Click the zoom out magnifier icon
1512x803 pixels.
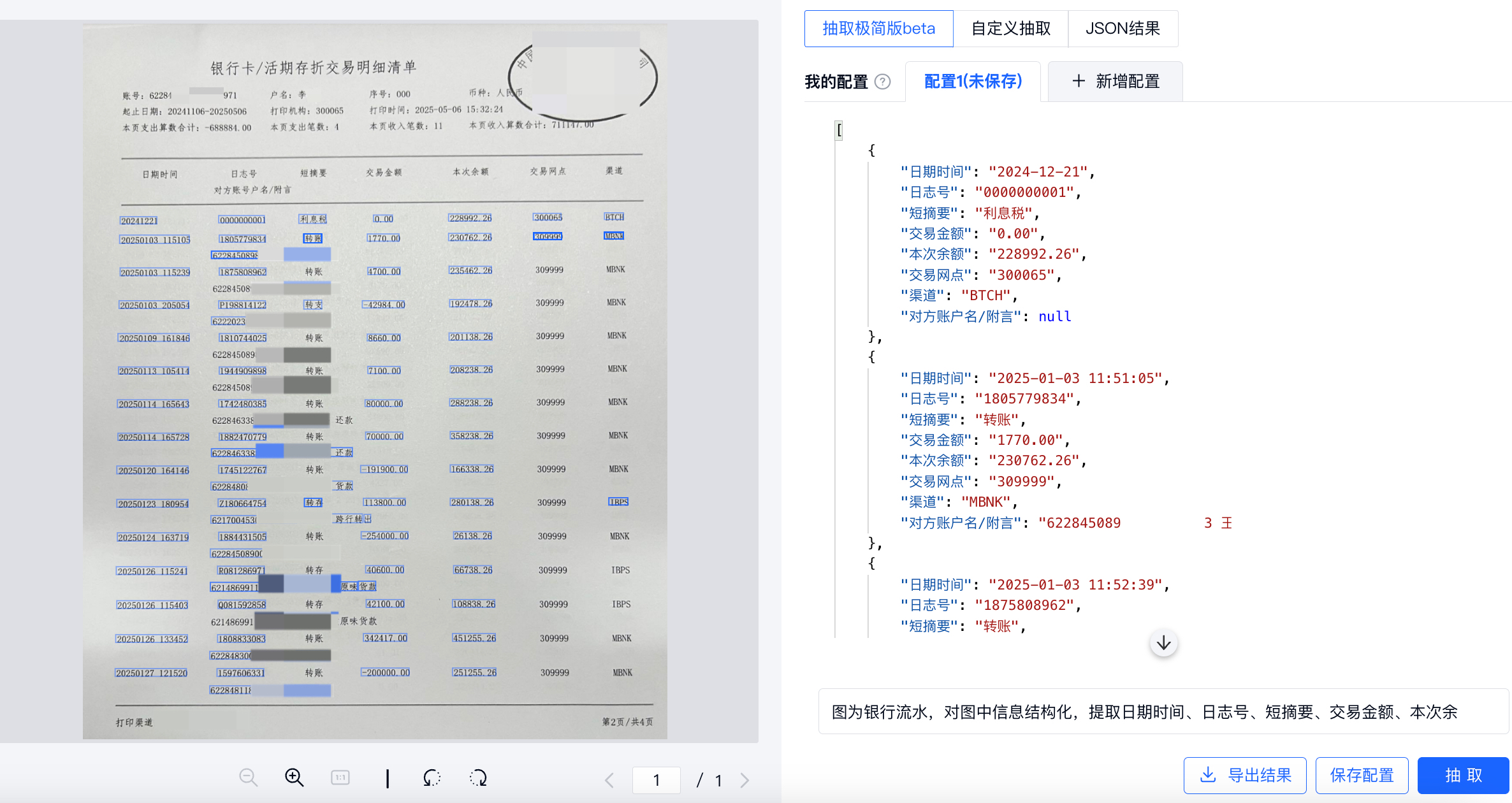[x=248, y=778]
